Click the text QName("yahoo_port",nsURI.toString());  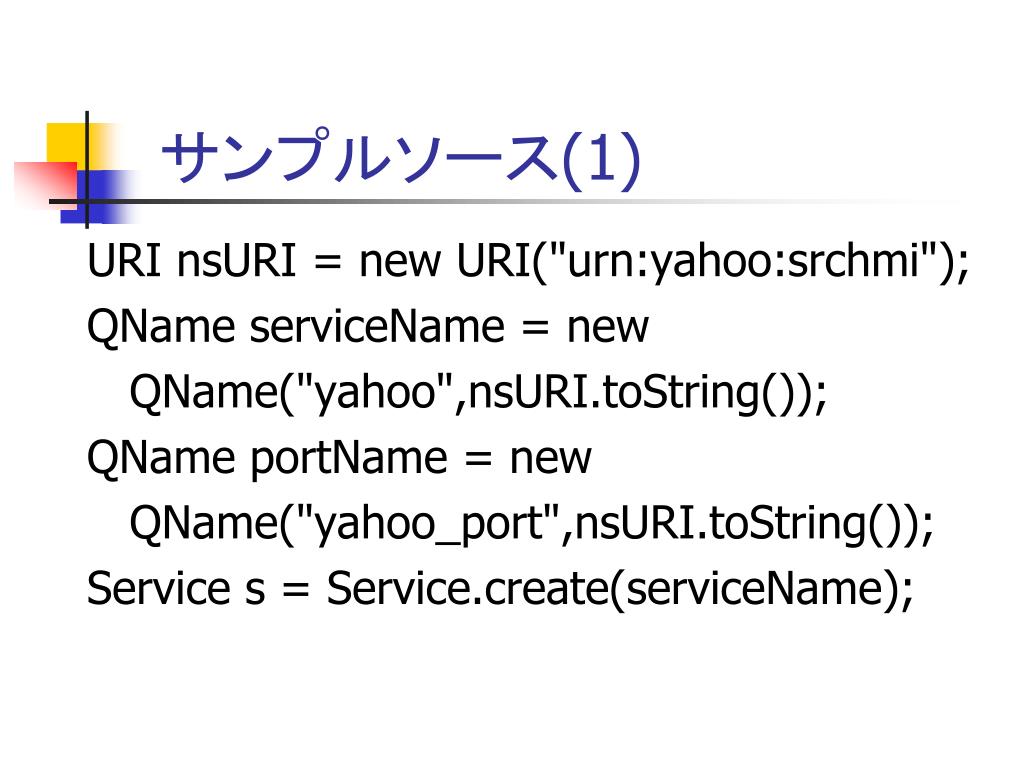click(532, 524)
